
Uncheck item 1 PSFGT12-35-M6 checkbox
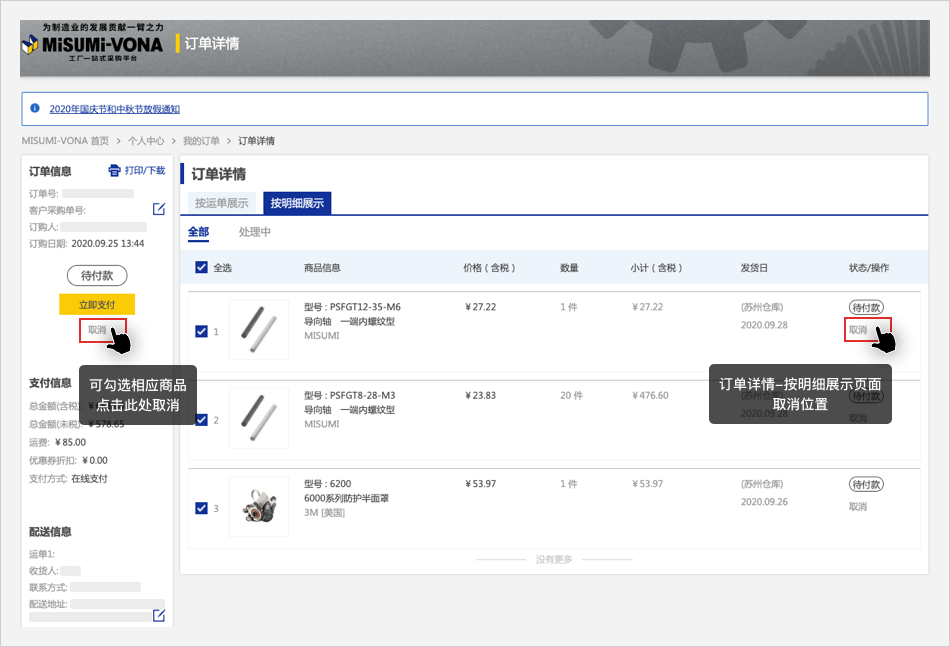pyautogui.click(x=201, y=331)
